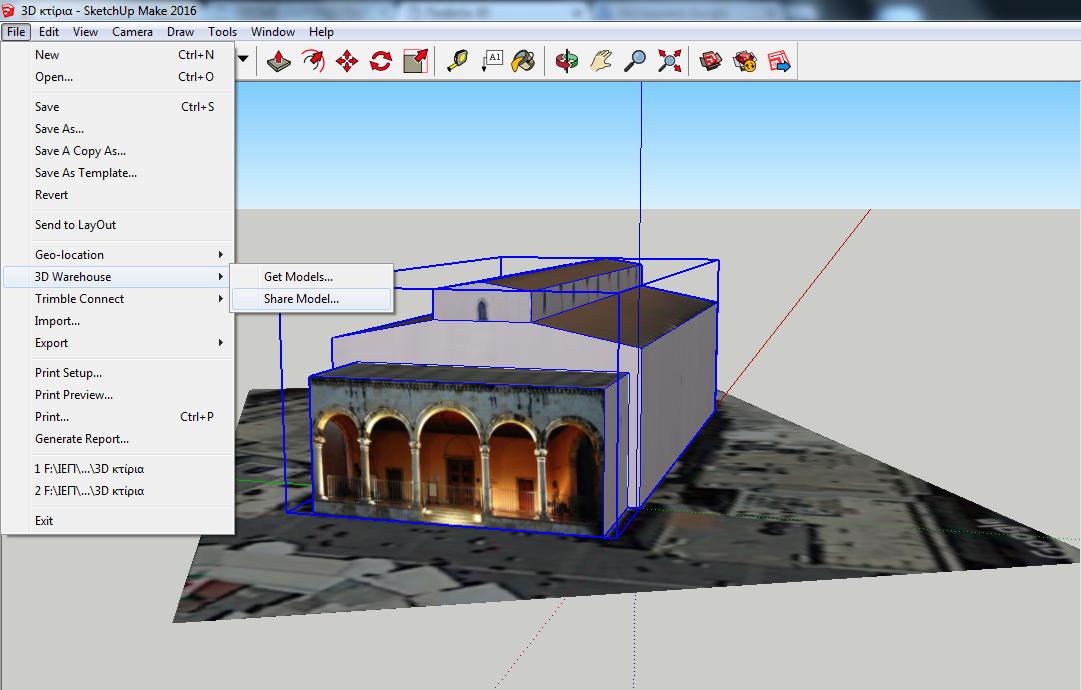Choose Share Model... in the submenu
The width and height of the screenshot is (1081, 690).
(312, 298)
